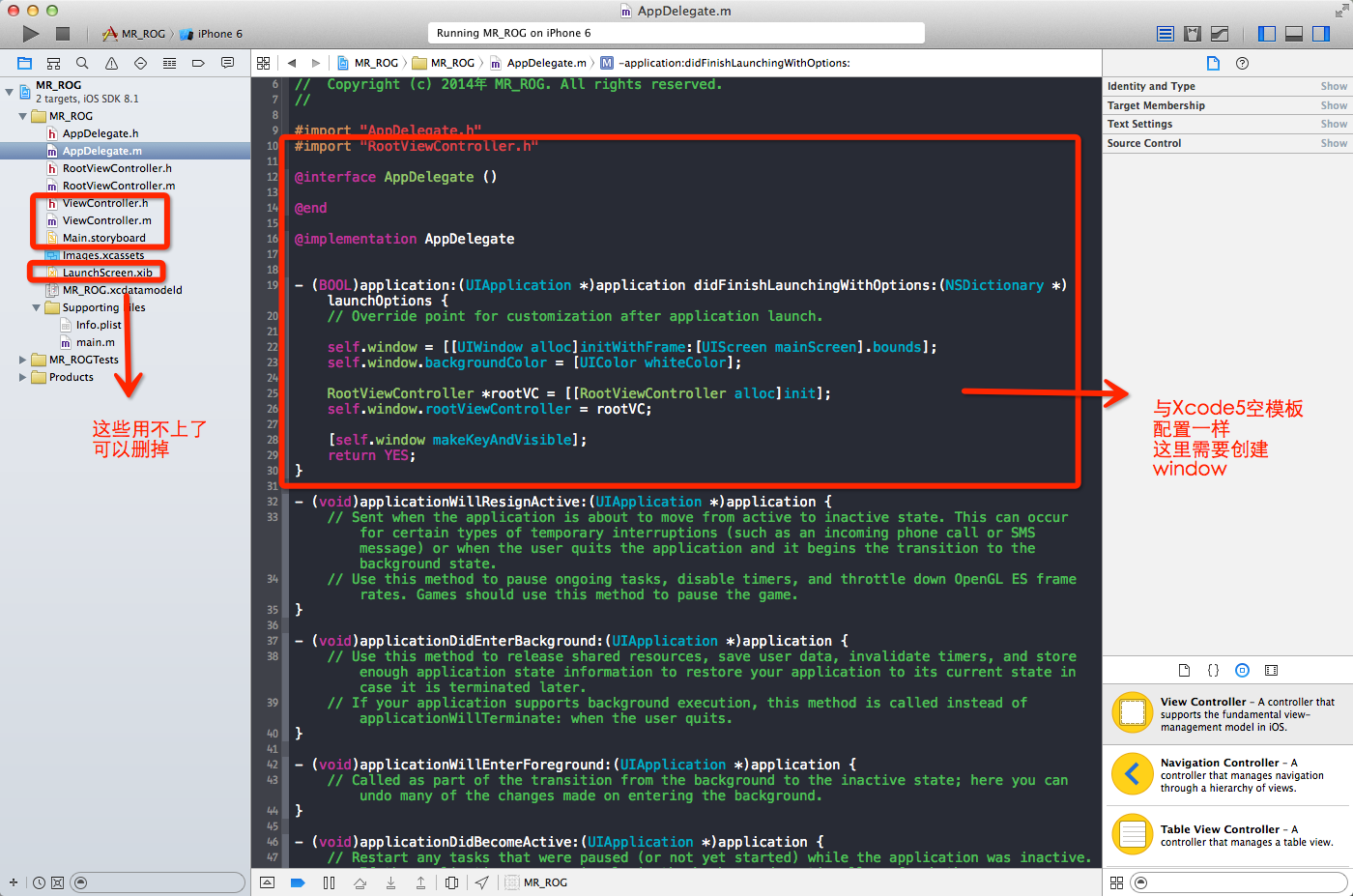Switch to the standard editor mode

tap(1166, 34)
